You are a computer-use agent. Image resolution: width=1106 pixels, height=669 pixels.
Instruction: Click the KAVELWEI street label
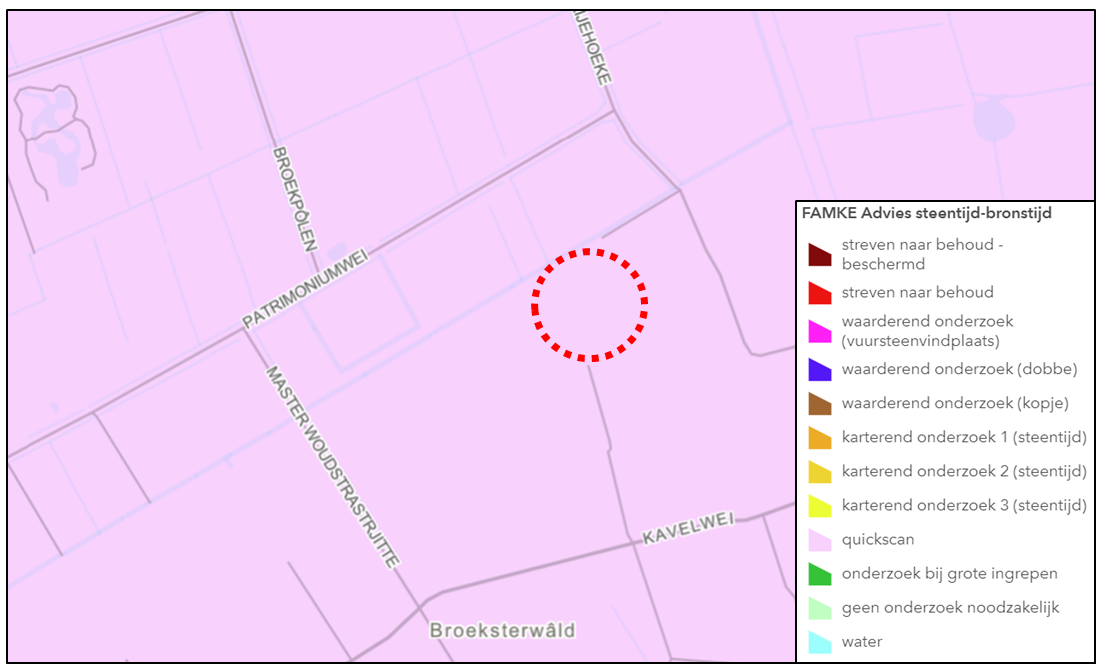coord(688,528)
